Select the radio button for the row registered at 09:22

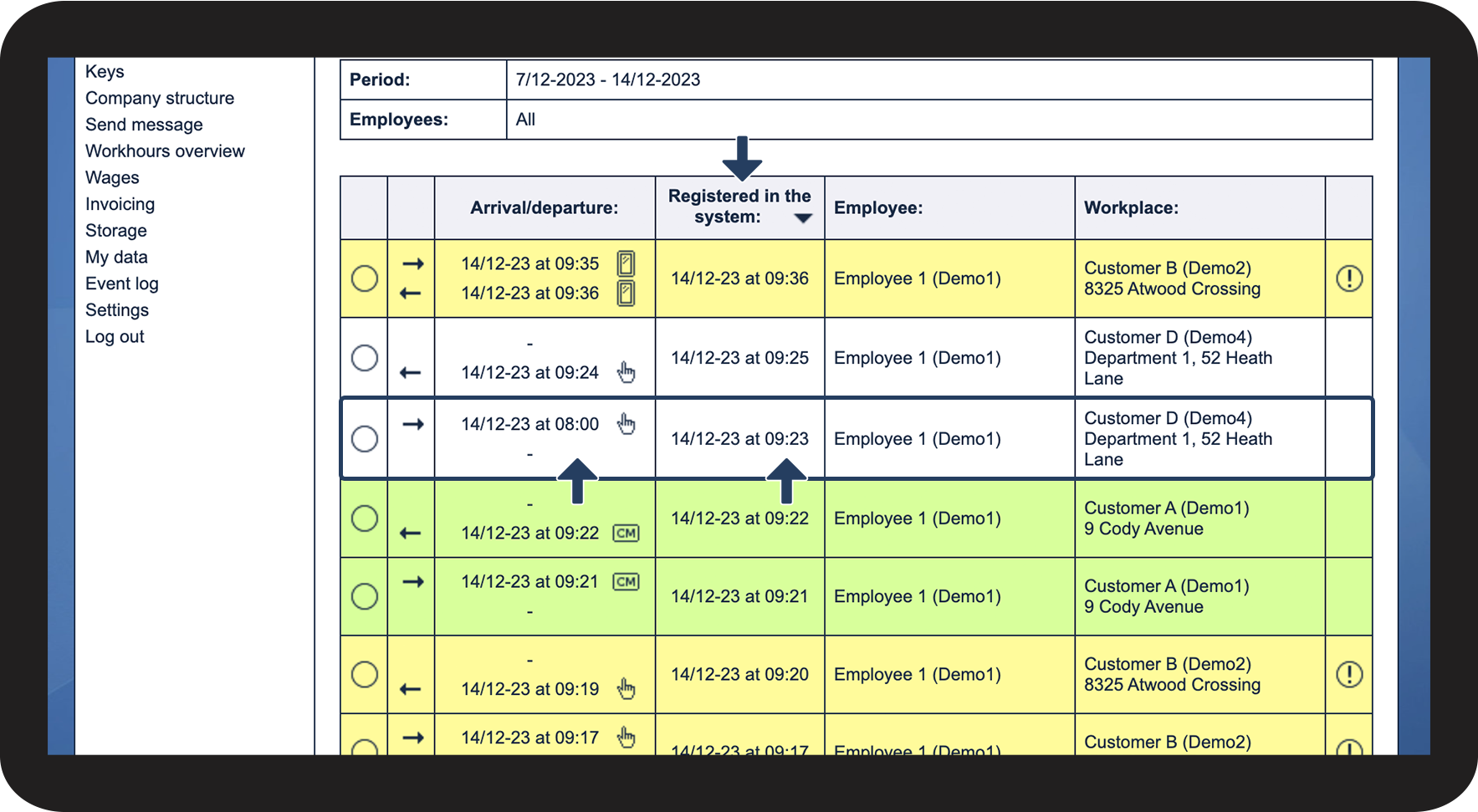tap(365, 518)
